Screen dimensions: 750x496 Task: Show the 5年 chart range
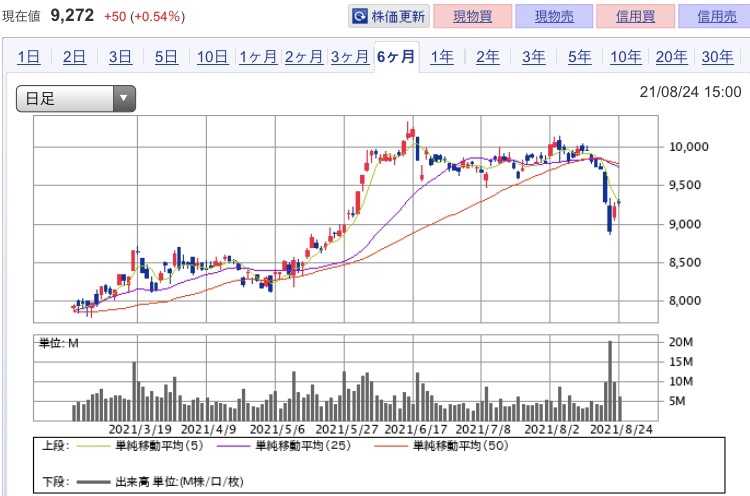tap(580, 57)
